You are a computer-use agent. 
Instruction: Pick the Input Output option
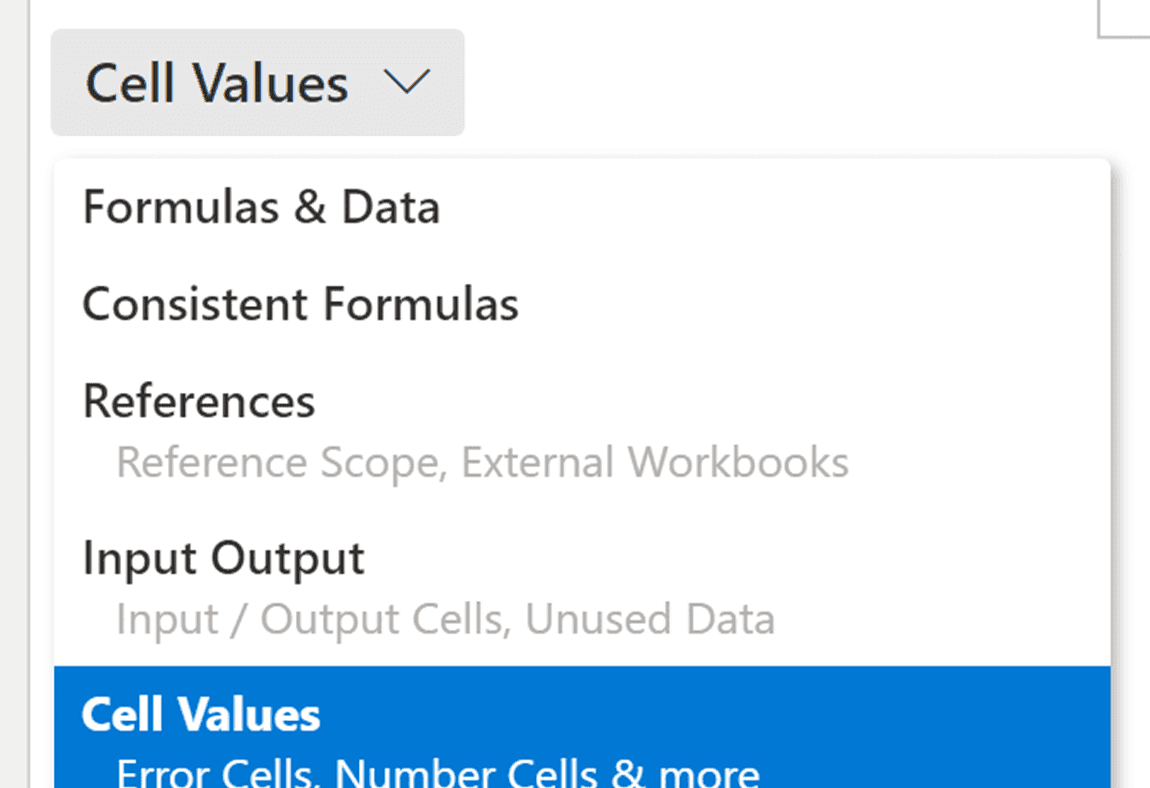223,558
